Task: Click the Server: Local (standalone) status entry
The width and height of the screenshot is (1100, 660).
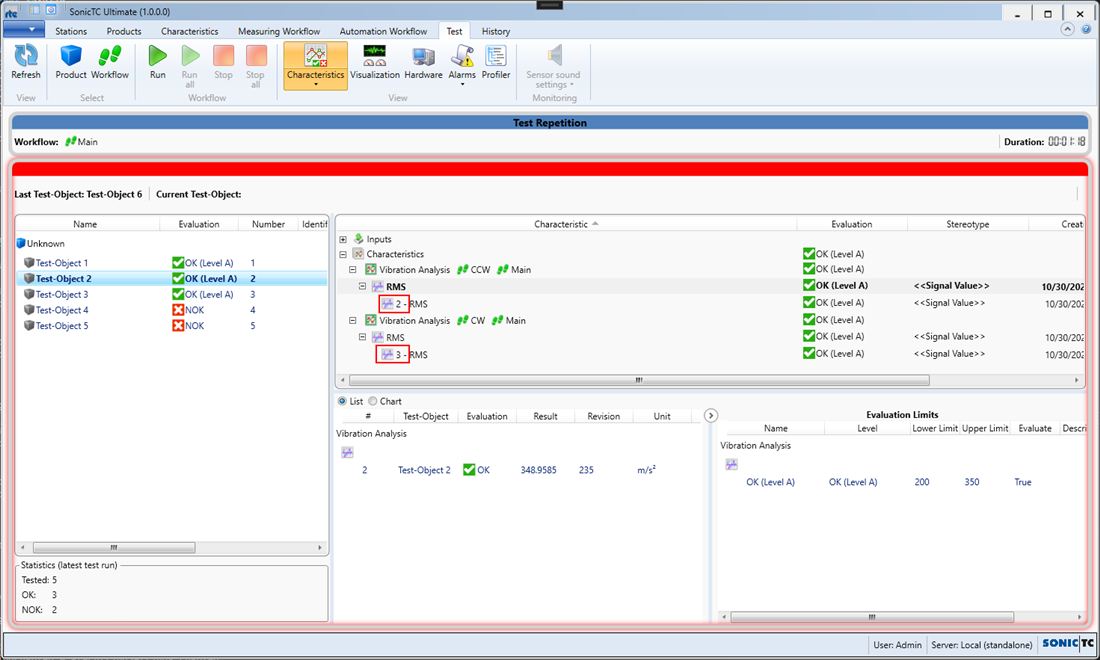Action: [x=981, y=645]
